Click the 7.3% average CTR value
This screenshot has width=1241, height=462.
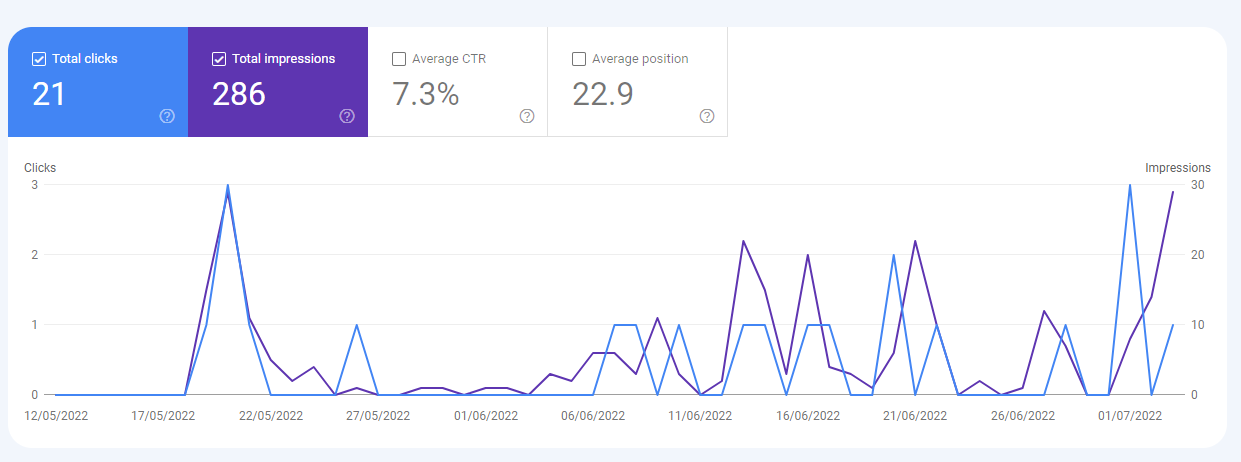pos(425,94)
